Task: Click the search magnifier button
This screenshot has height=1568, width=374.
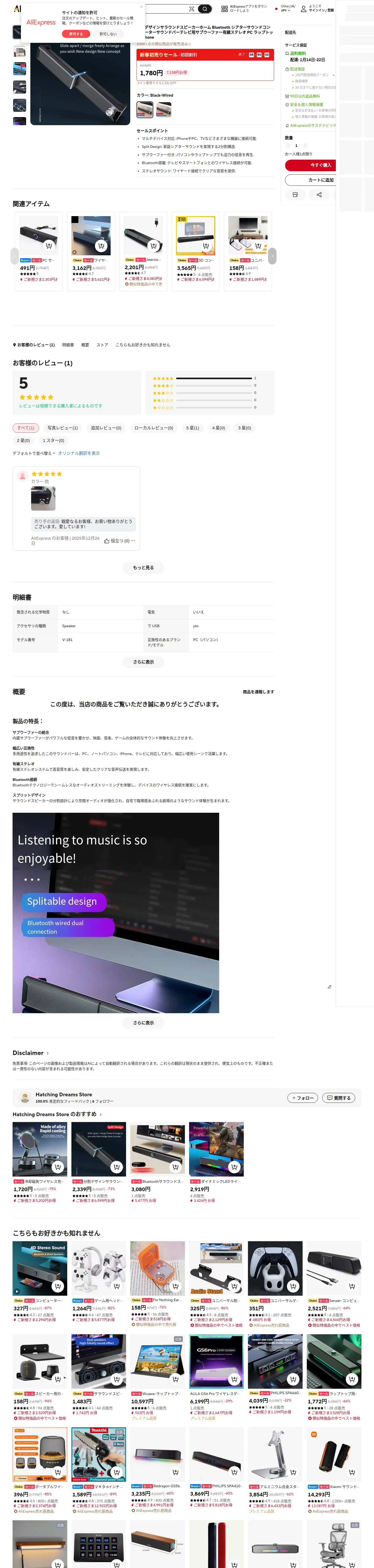Action: tap(205, 9)
